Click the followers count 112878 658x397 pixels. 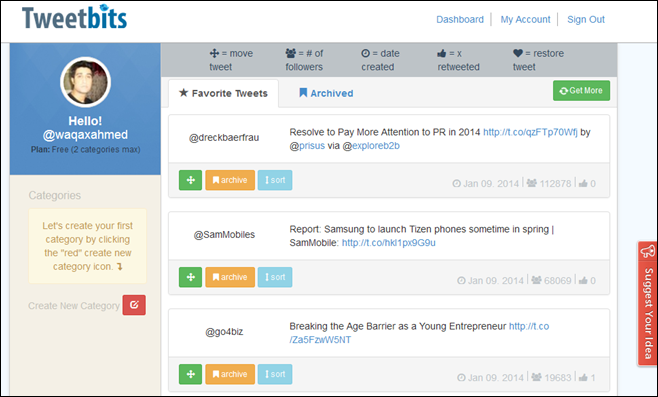coord(555,183)
